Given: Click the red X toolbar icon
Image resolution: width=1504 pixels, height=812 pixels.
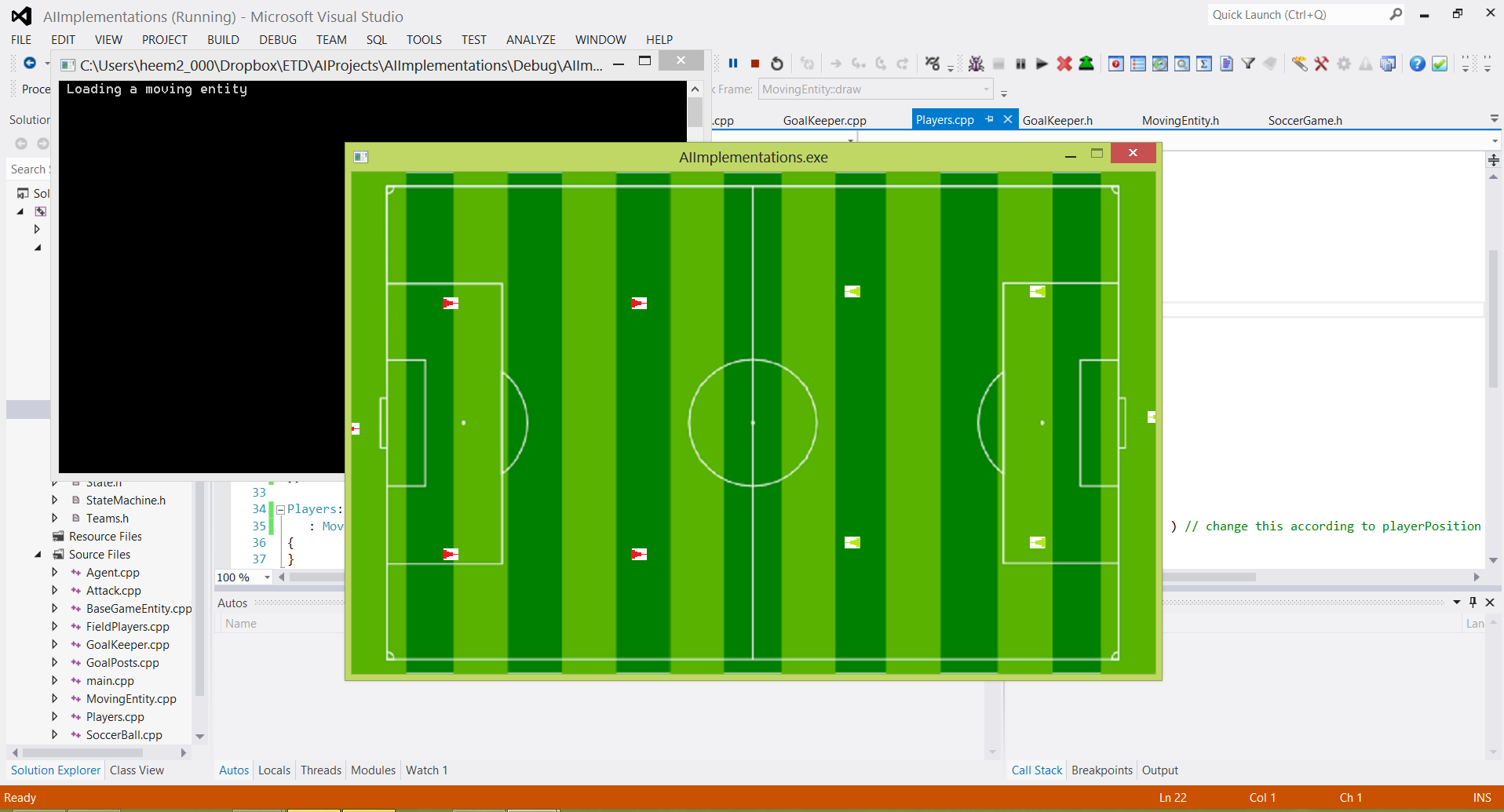Looking at the screenshot, I should click(1064, 64).
